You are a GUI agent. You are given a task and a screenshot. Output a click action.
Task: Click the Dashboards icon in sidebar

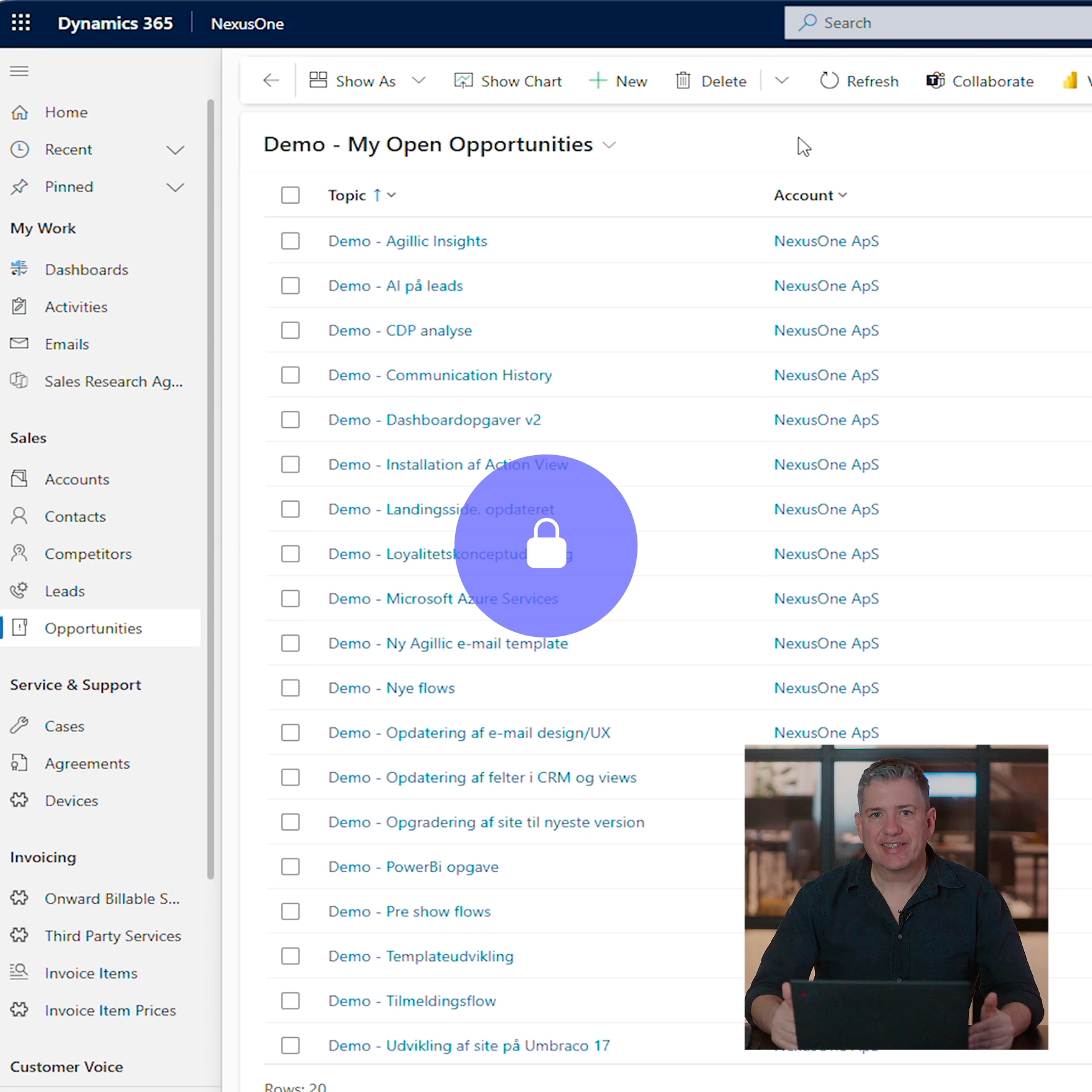[20, 269]
